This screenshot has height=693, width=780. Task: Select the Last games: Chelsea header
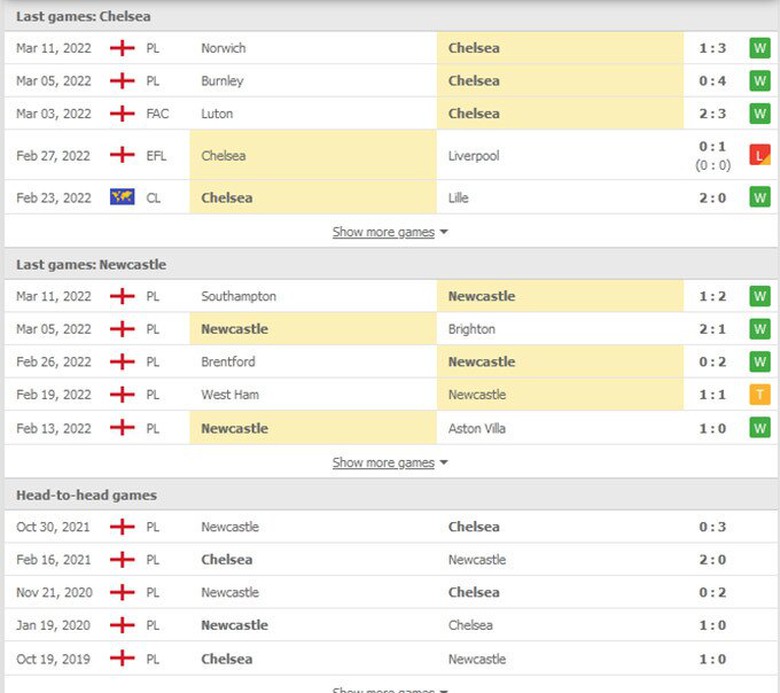coord(84,17)
